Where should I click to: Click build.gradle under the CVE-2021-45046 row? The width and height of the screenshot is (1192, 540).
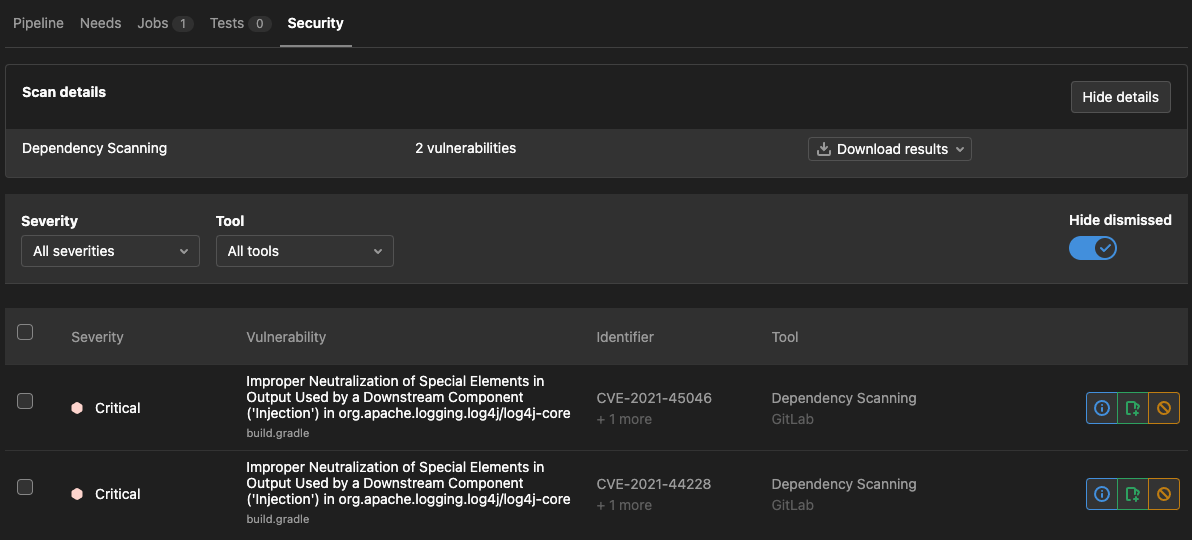(277, 434)
